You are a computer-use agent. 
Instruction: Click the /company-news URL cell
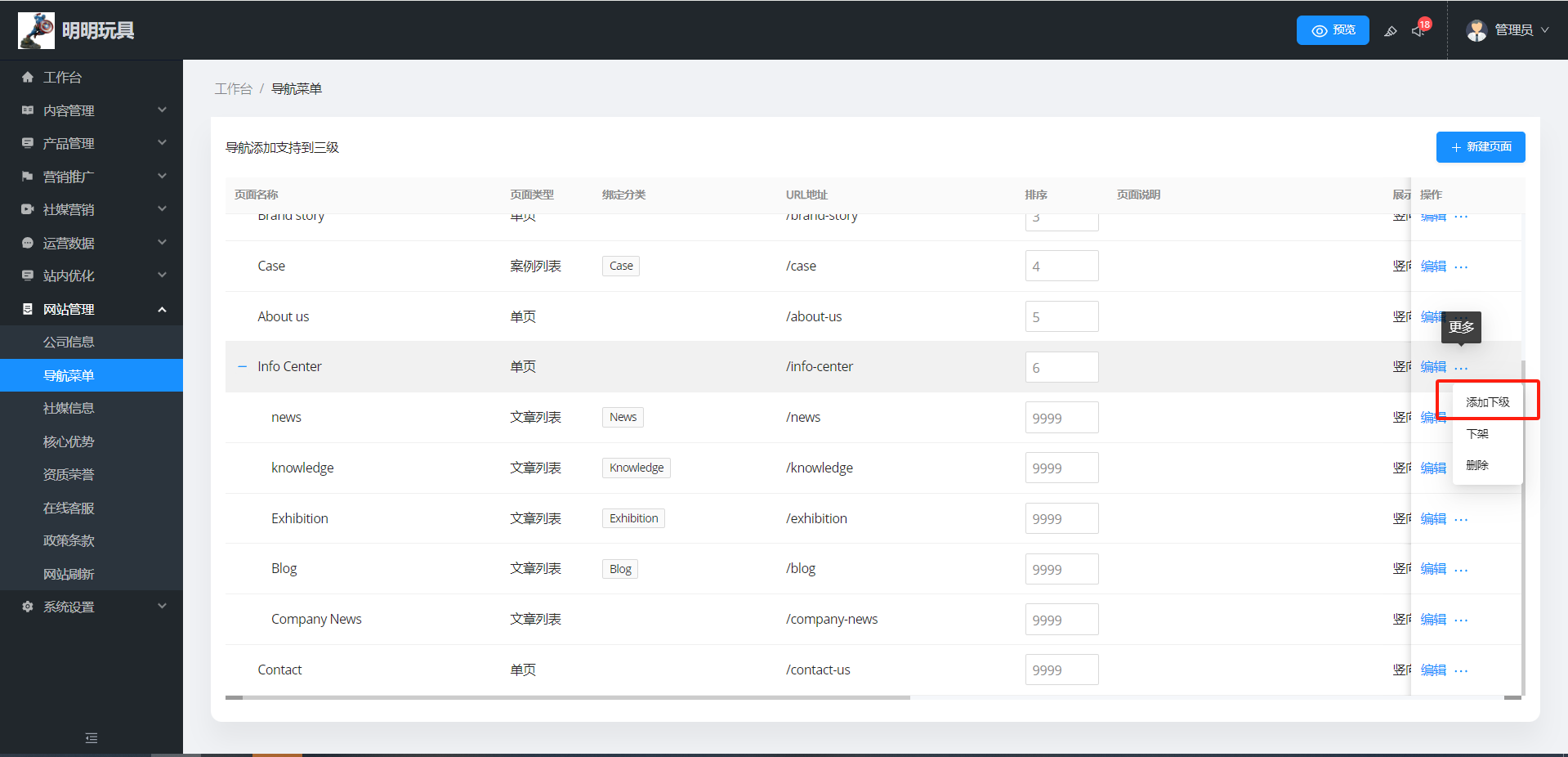coord(832,619)
